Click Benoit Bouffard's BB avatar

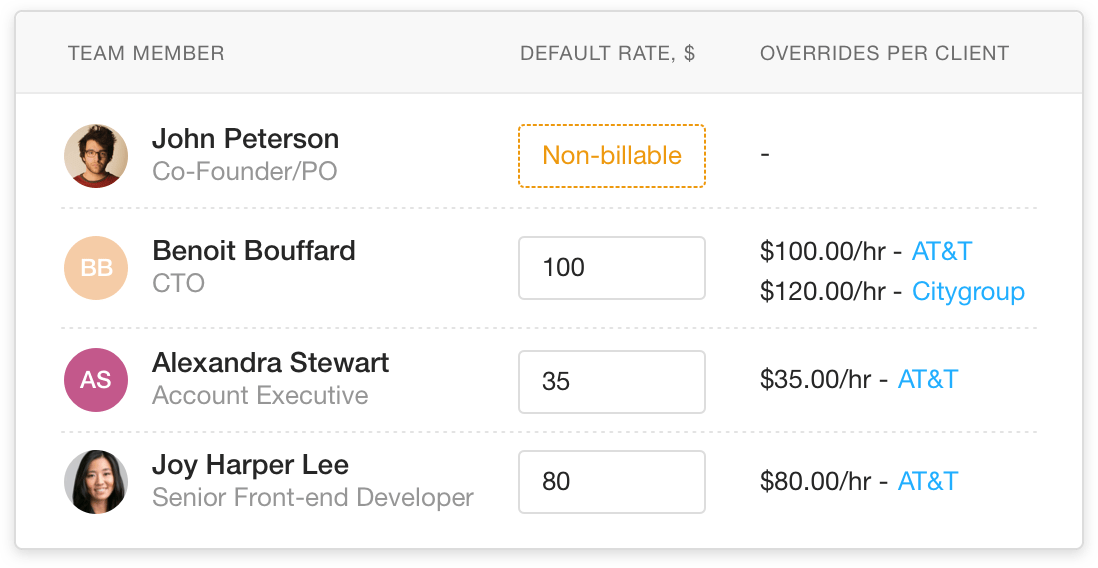click(96, 268)
